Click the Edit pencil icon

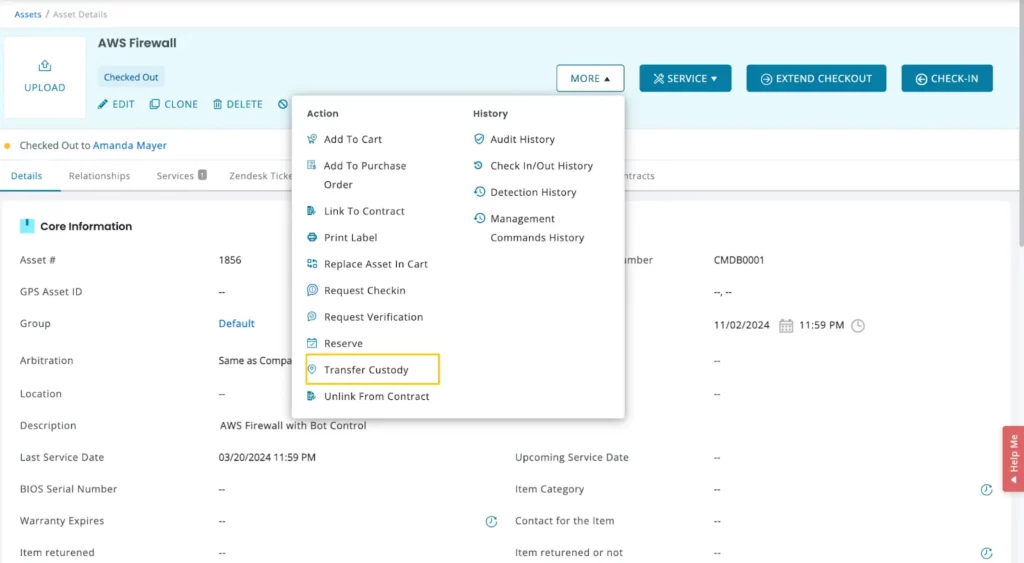[103, 104]
